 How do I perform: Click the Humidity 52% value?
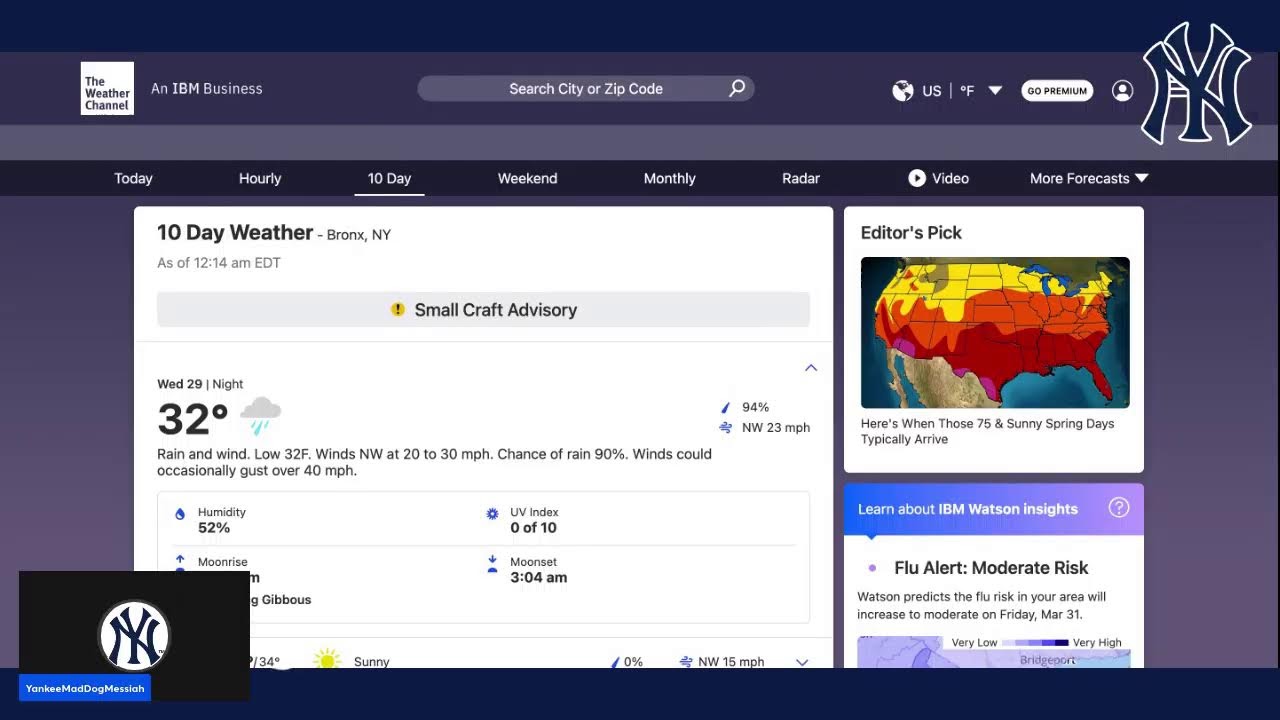[x=214, y=528]
